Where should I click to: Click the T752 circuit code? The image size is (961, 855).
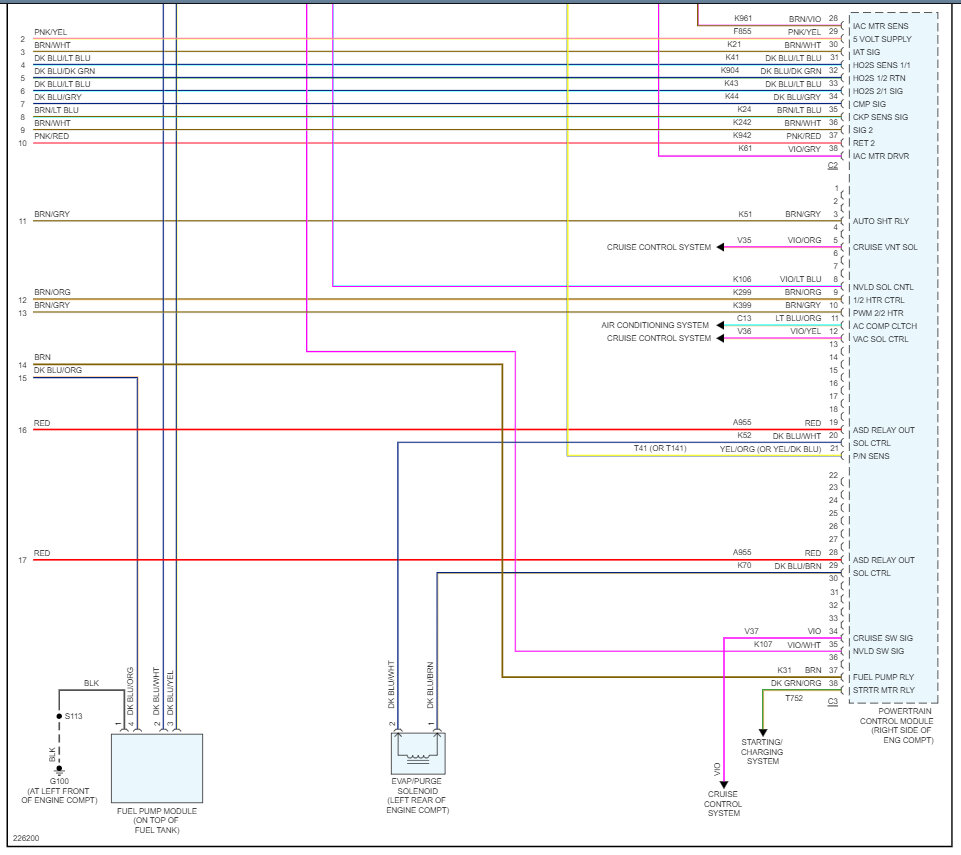(794, 698)
